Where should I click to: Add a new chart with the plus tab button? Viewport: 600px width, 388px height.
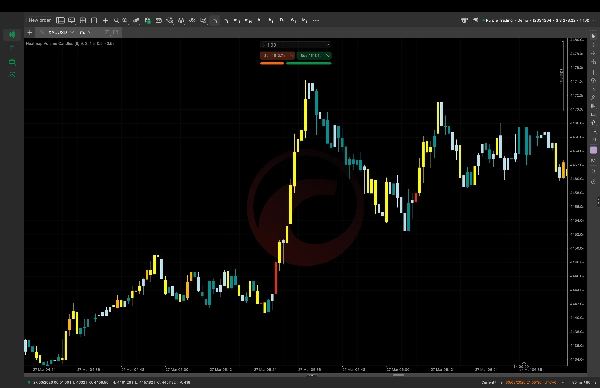coord(29,33)
